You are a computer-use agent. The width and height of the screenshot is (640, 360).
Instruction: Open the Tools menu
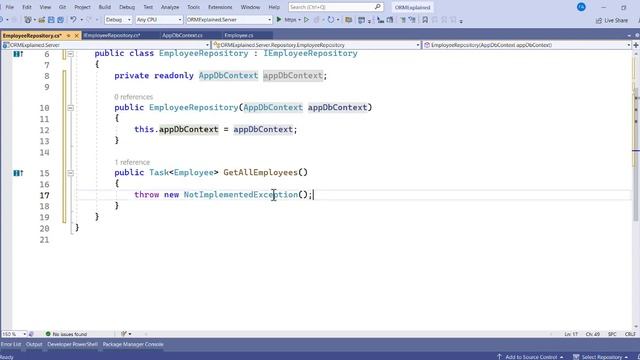[193, 7]
